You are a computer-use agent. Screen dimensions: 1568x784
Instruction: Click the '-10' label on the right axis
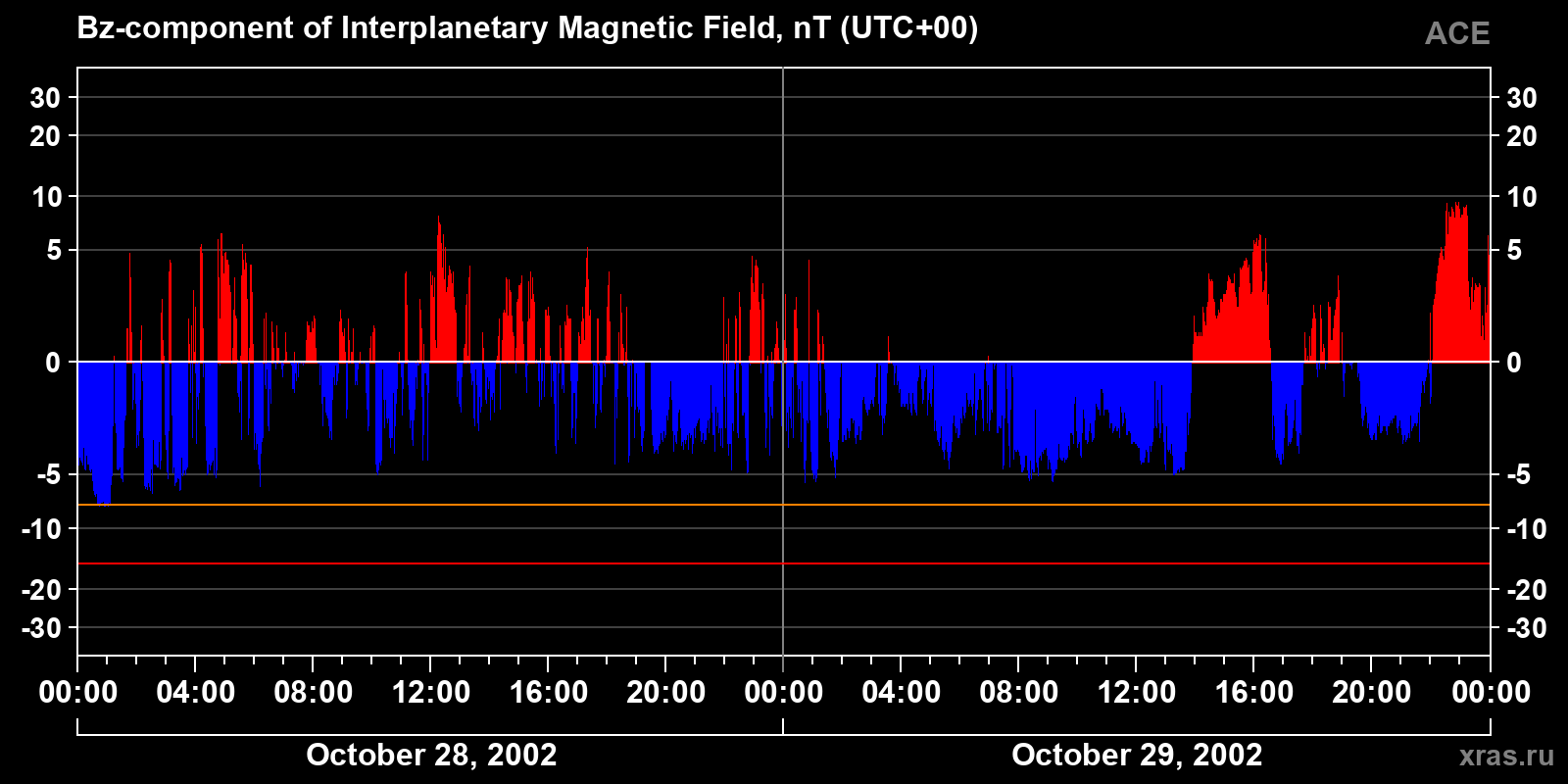point(1526,529)
